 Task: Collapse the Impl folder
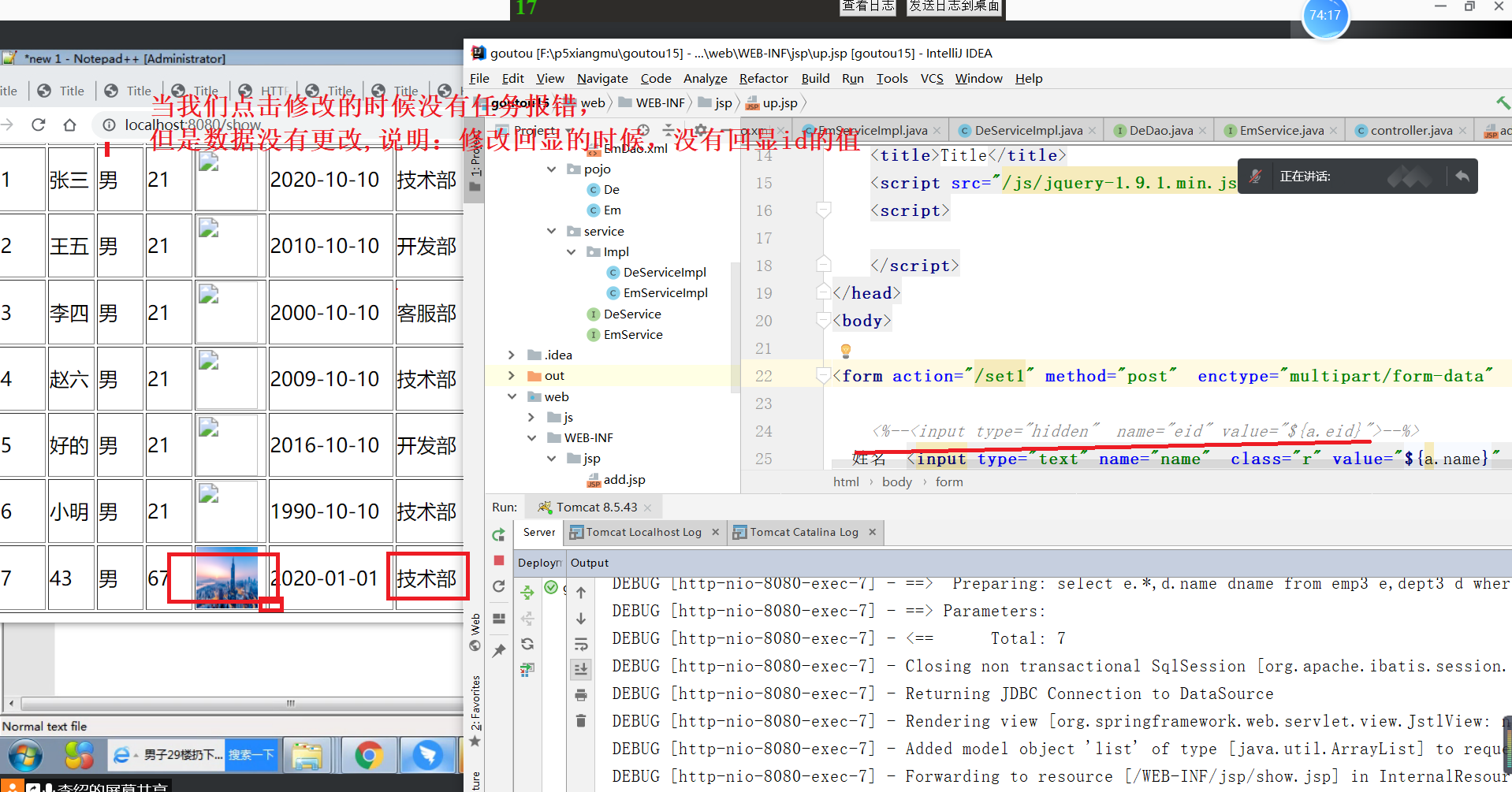coord(571,252)
